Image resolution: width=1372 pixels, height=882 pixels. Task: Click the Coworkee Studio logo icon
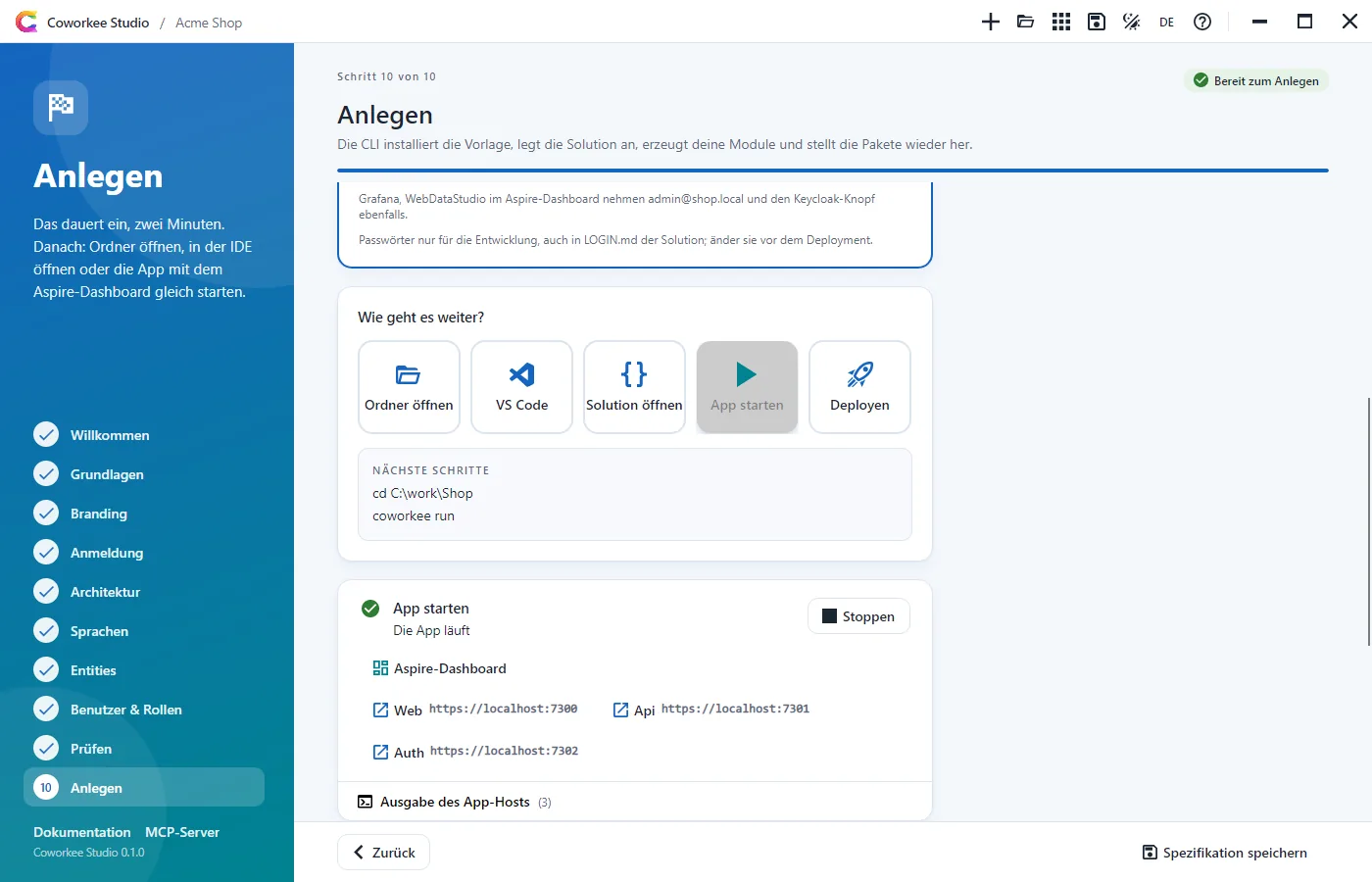[x=26, y=22]
